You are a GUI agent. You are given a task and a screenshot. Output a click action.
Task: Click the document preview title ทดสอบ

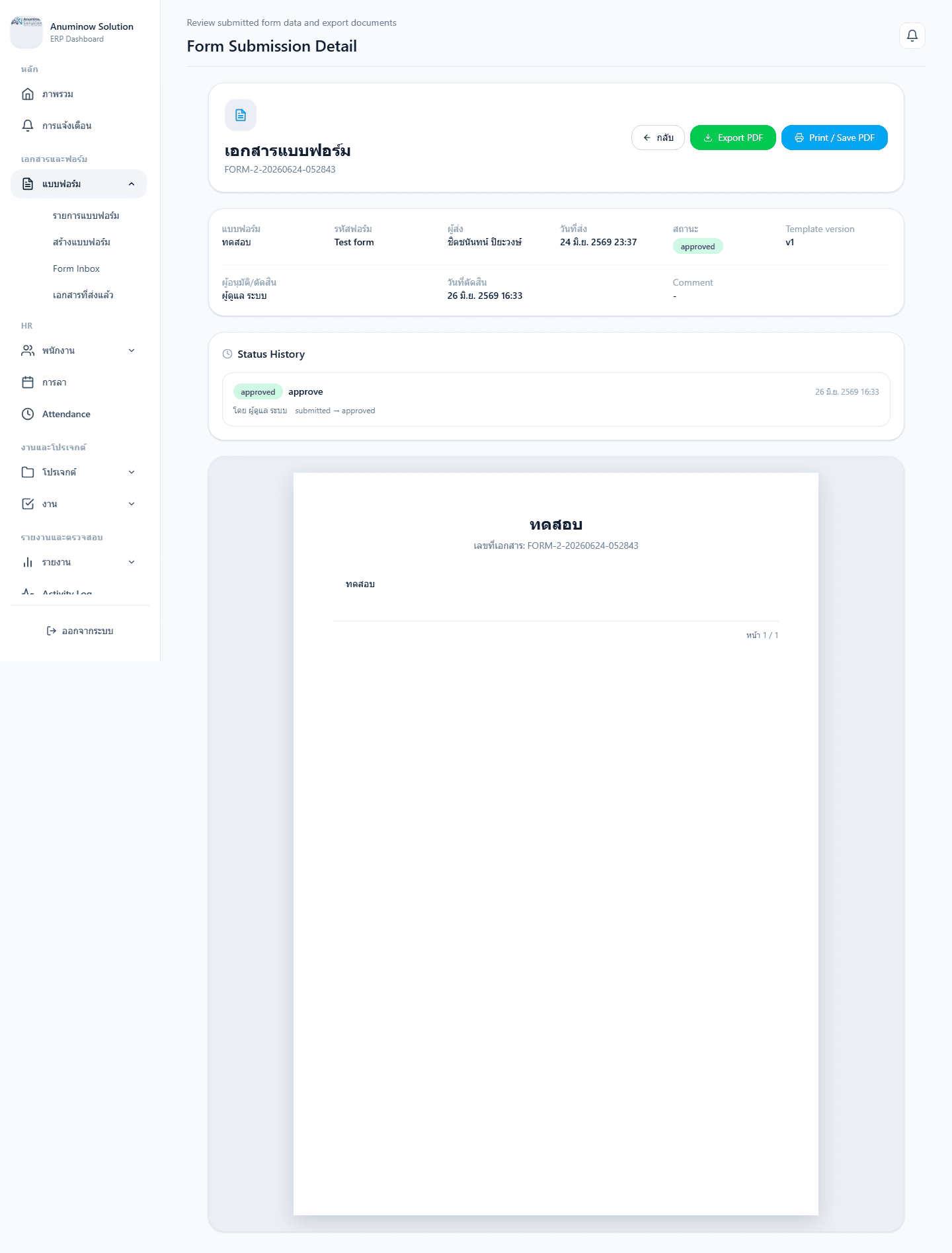tap(556, 524)
